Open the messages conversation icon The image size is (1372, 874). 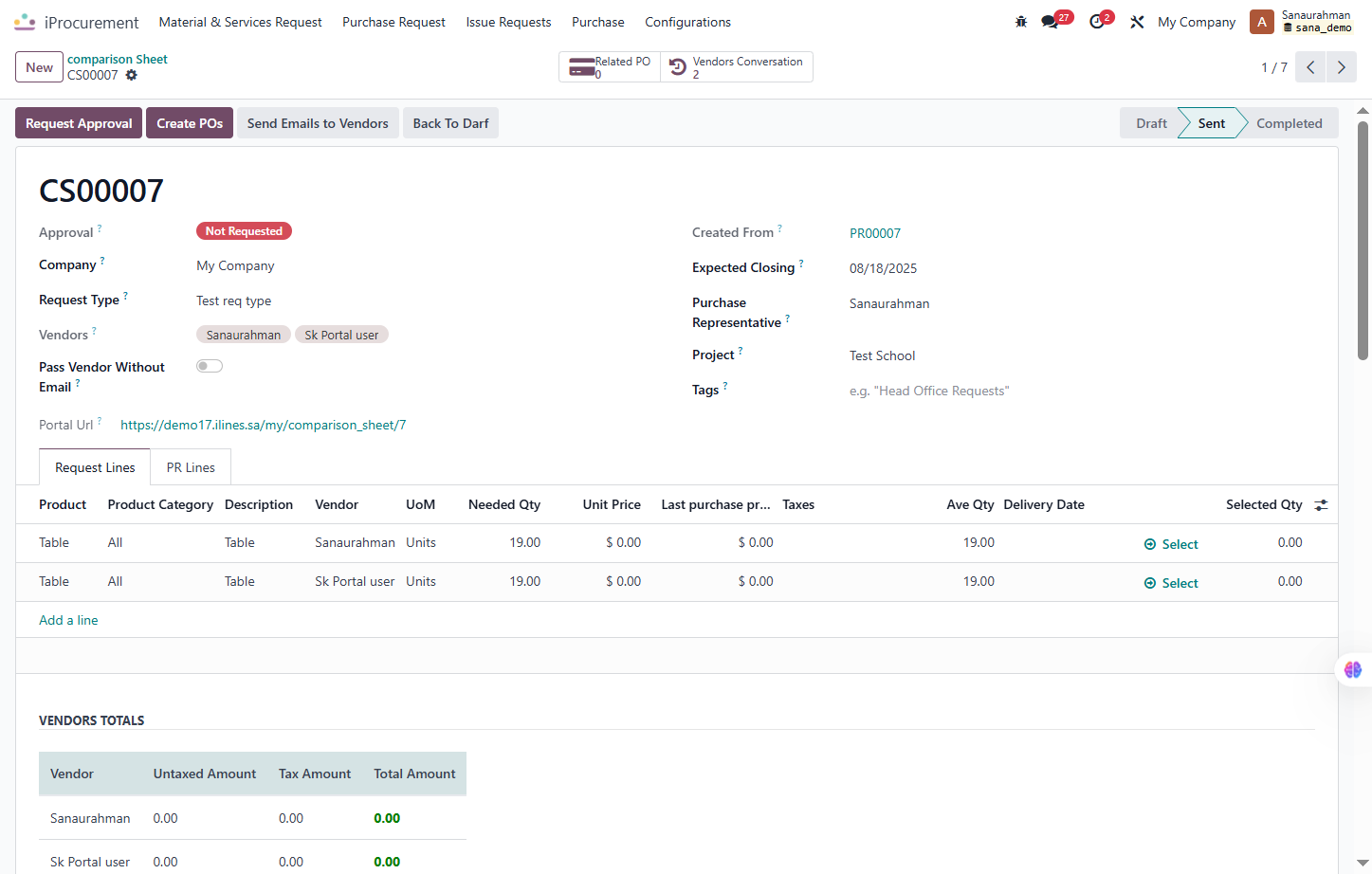click(x=1050, y=22)
